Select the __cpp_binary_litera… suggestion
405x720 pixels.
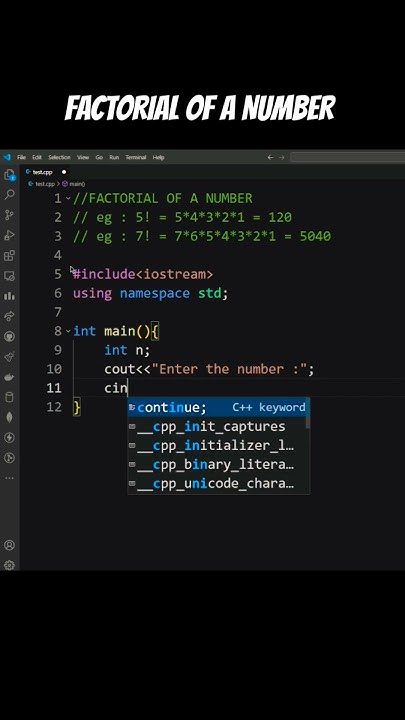(x=216, y=465)
